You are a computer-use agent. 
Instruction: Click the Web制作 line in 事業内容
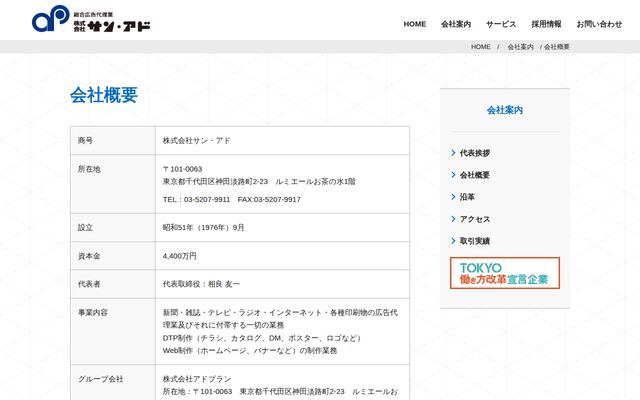point(250,351)
